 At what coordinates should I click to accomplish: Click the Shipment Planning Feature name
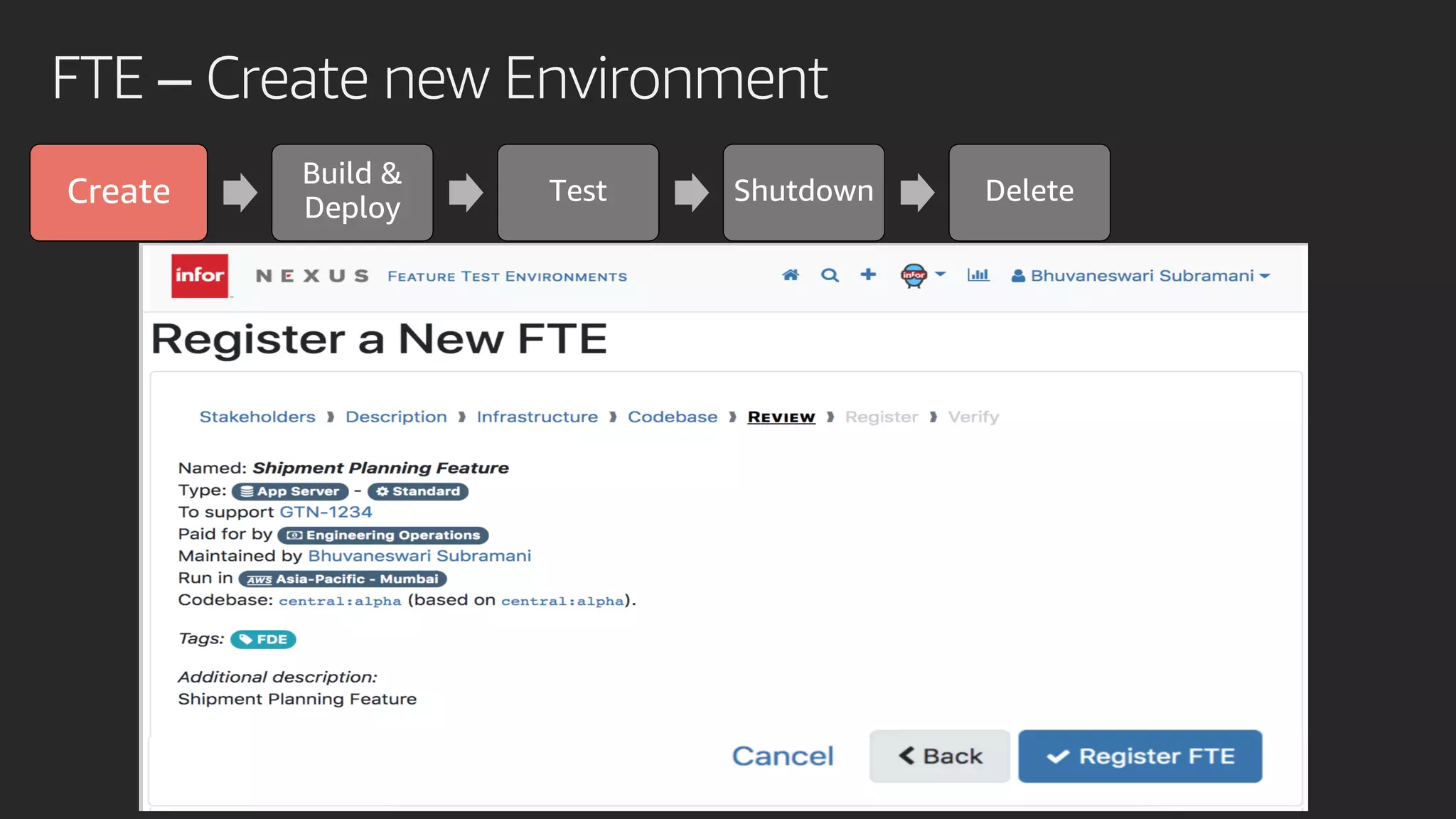[x=381, y=468]
